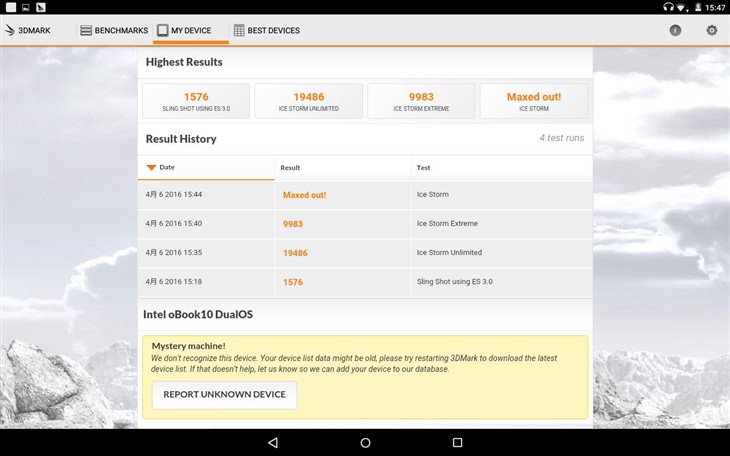Click the Test column header
The image size is (730, 456).
(502, 168)
